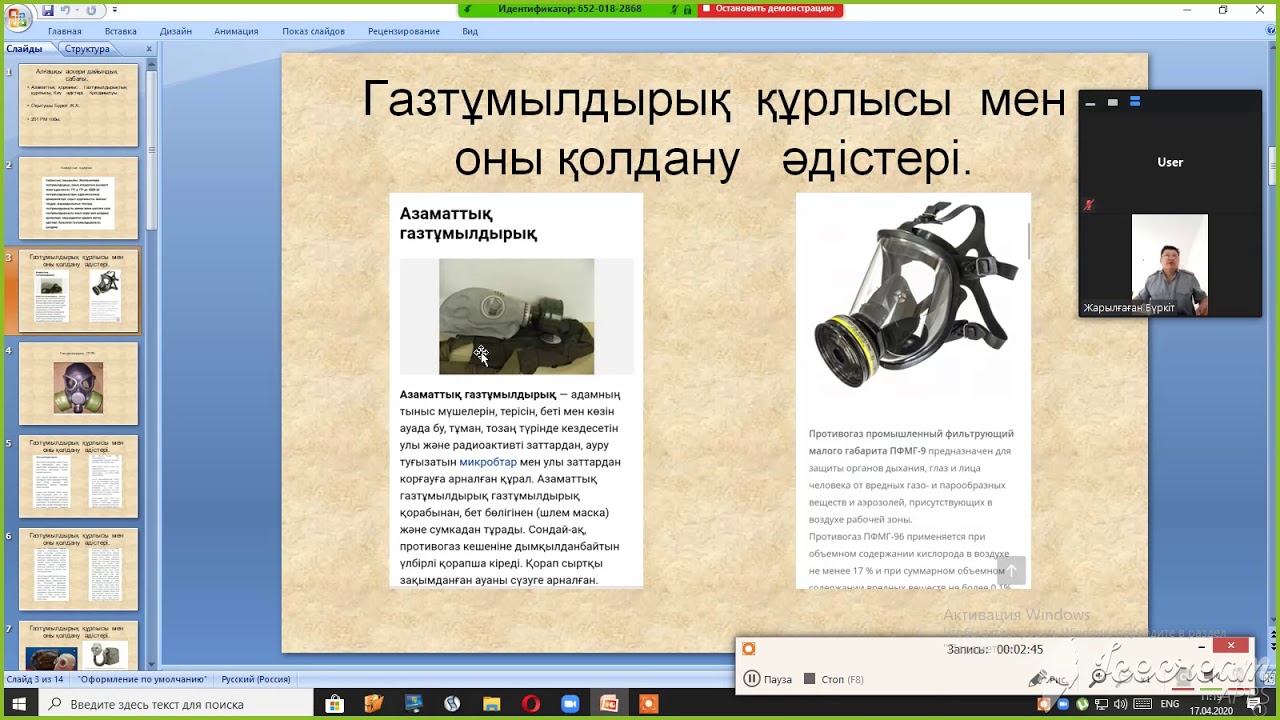Viewport: 1280px width, 720px height.
Task: Open the Показ слайдов ribbon tab
Action: [313, 31]
